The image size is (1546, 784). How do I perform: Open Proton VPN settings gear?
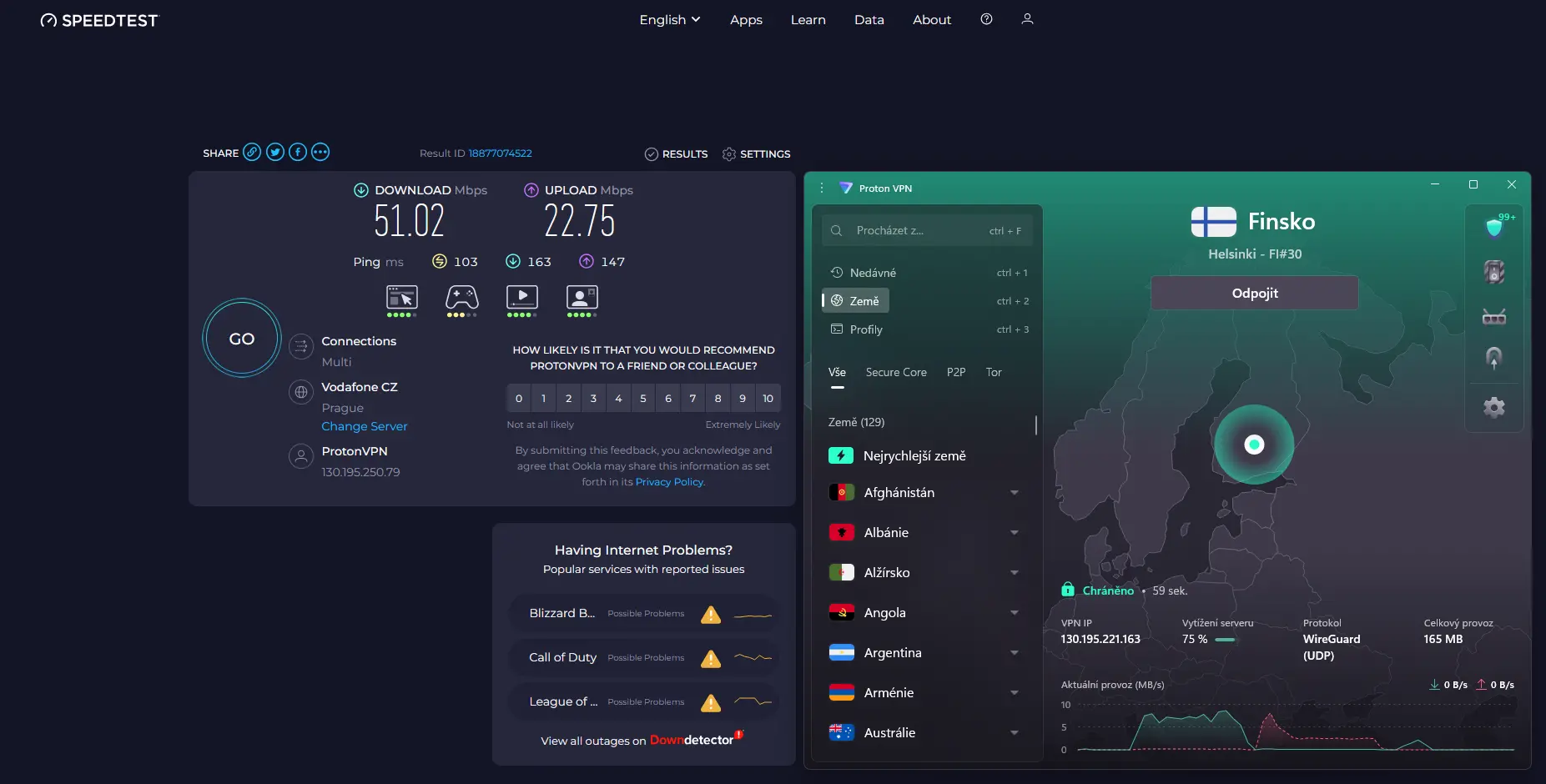1493,407
